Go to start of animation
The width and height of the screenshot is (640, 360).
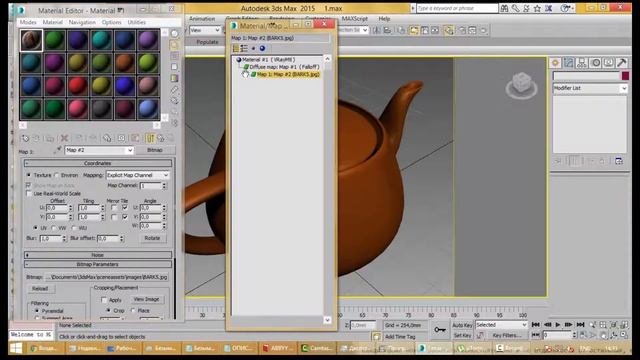pyautogui.click(x=536, y=324)
